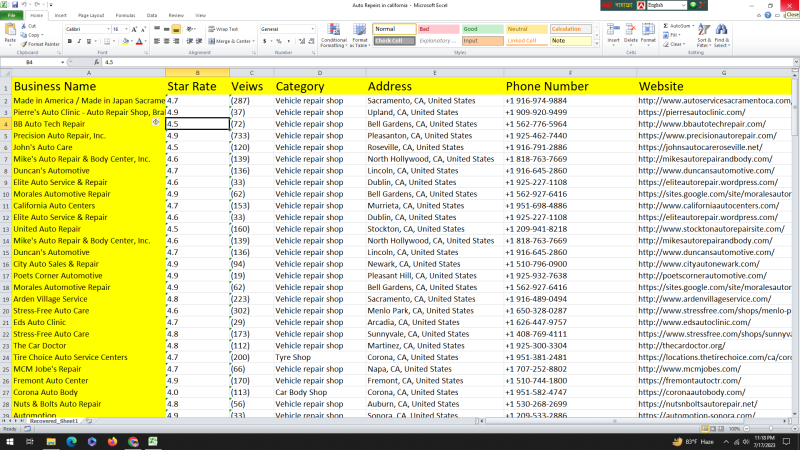The height and width of the screenshot is (450, 800).
Task: Open File Explorer from the taskbar
Action: (x=51, y=441)
